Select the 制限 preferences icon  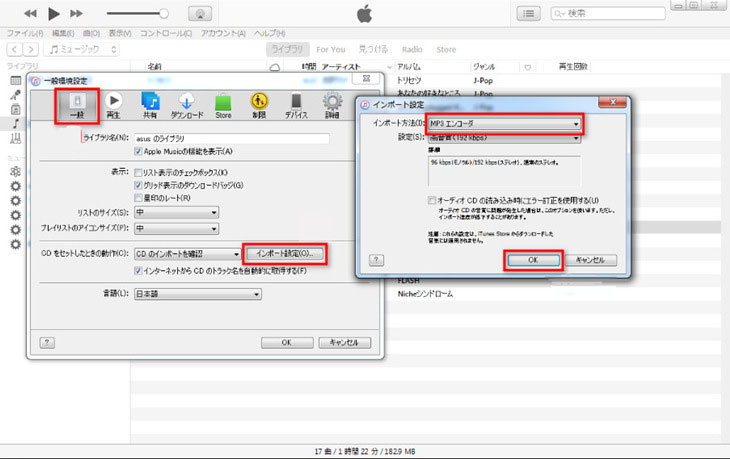(259, 106)
